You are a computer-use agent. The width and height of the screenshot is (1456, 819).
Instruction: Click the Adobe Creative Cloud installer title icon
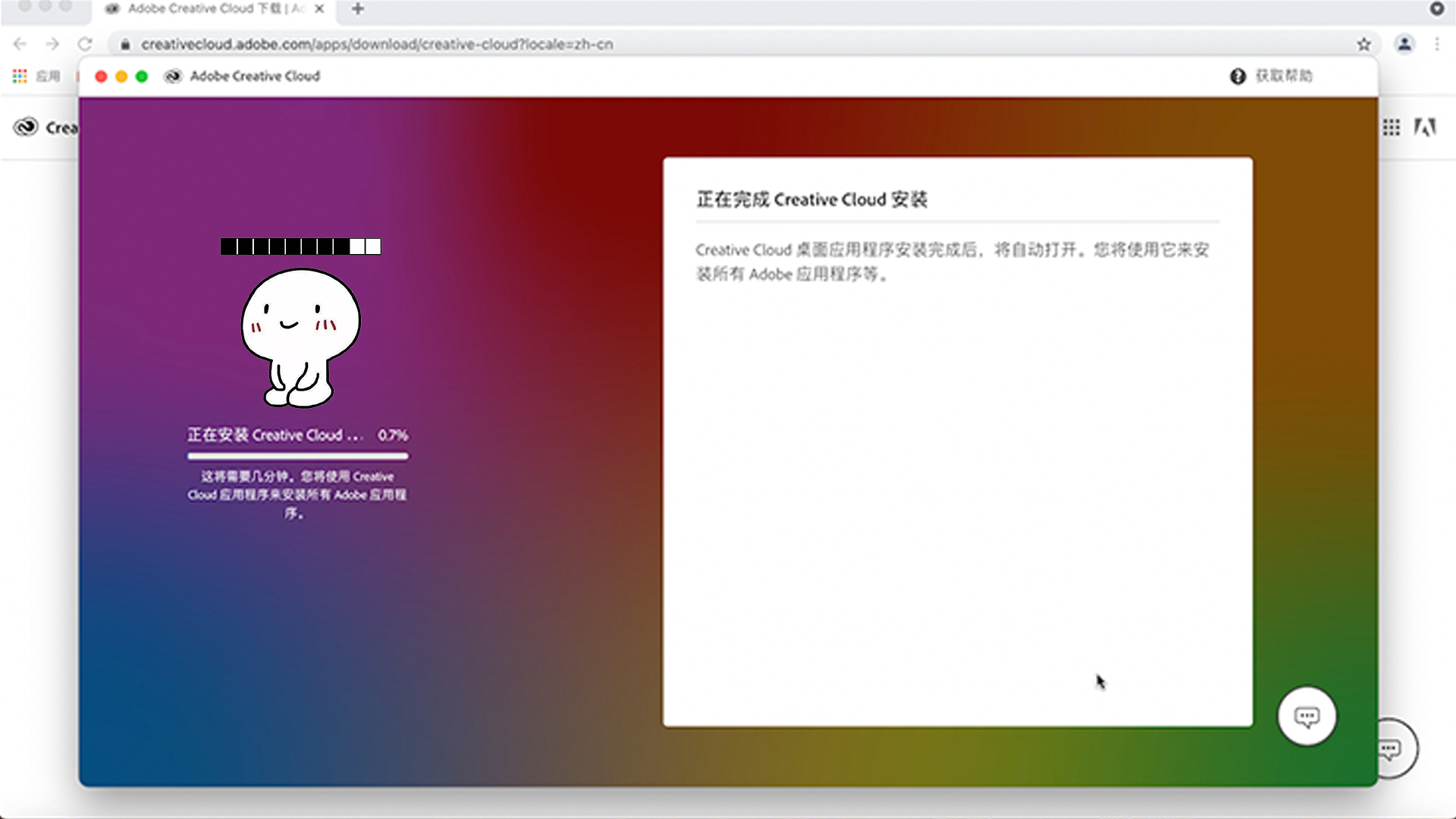[173, 76]
